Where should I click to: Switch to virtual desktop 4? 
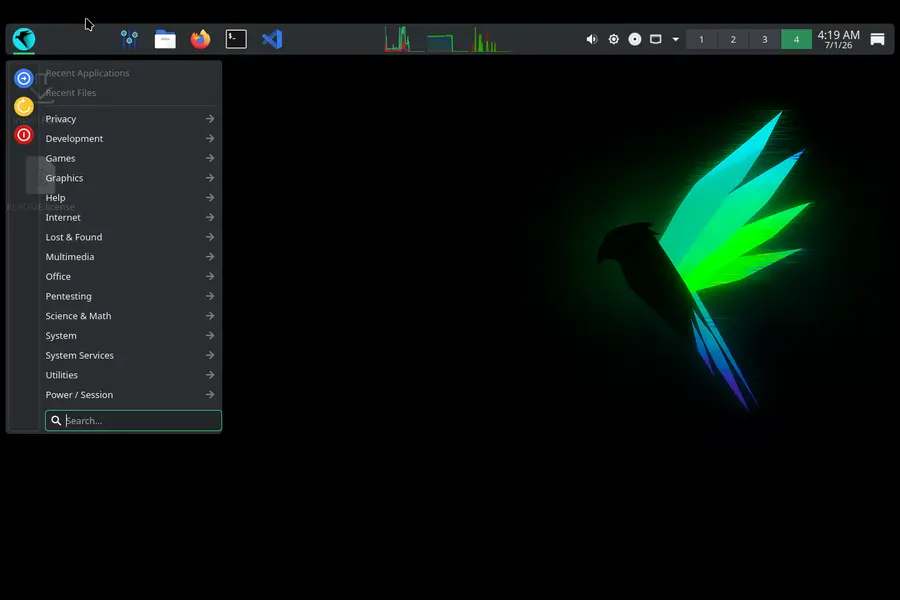(x=796, y=39)
